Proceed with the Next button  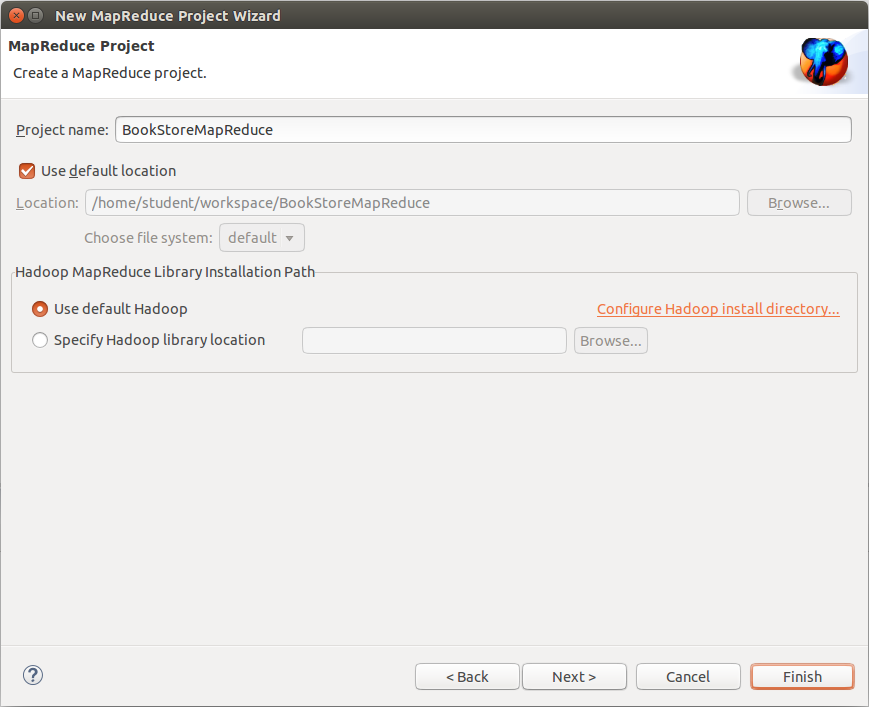574,677
